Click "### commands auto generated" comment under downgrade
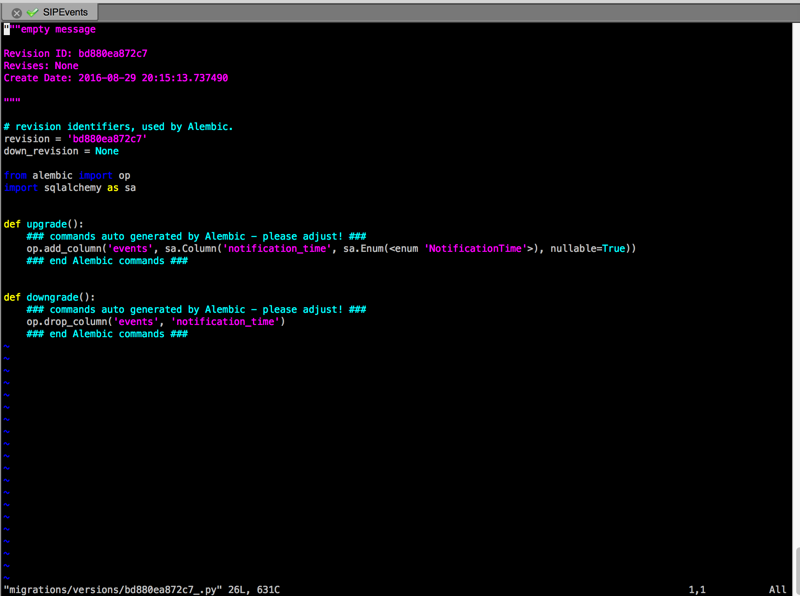This screenshot has height=596, width=800. click(196, 309)
